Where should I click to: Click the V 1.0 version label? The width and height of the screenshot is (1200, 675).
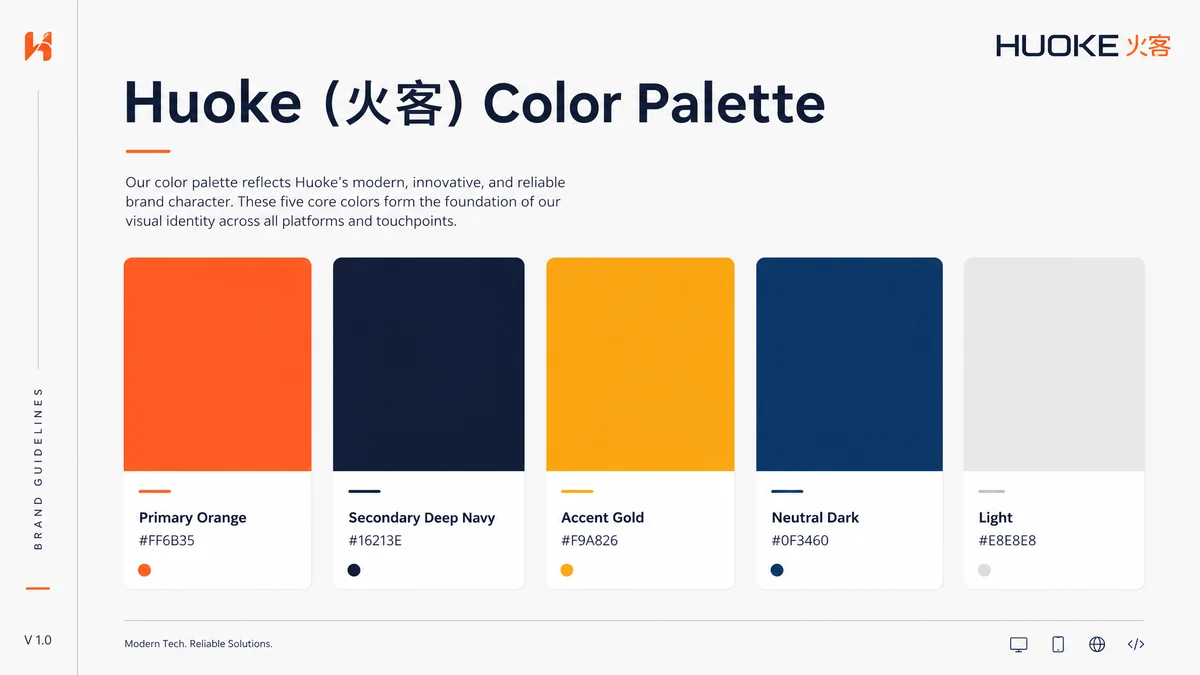click(38, 640)
